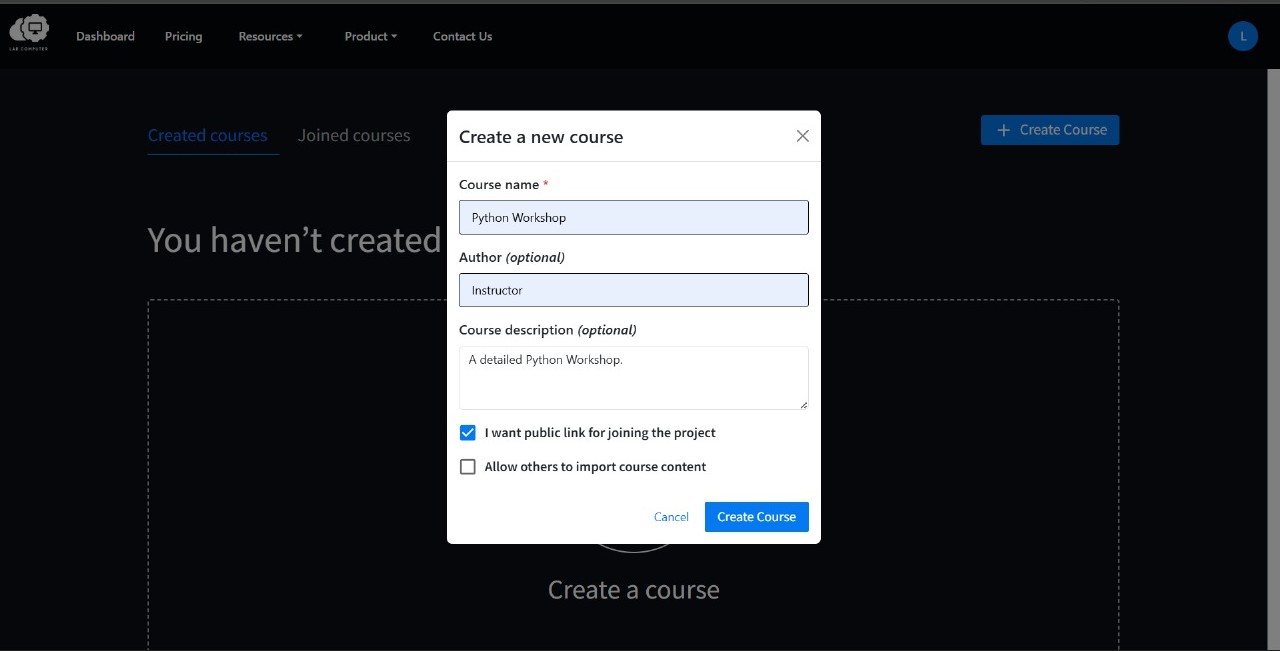Open the Contact Us page
Screen dimensions: 1280x651
(462, 36)
